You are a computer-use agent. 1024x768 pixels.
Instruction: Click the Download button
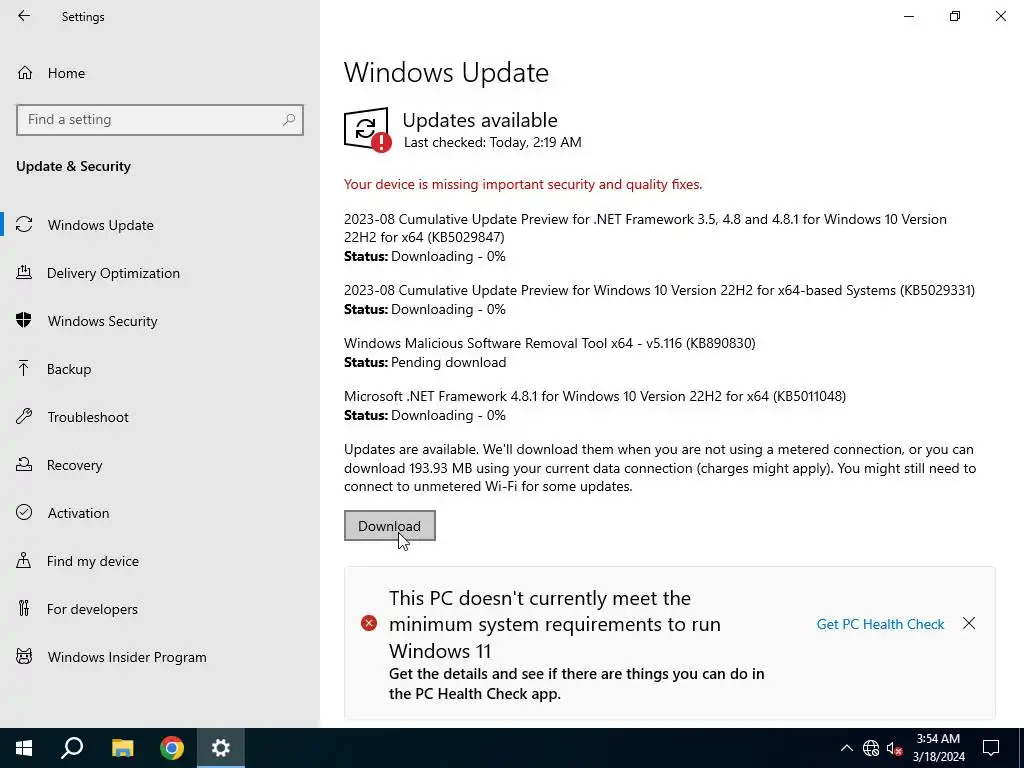[x=390, y=526]
